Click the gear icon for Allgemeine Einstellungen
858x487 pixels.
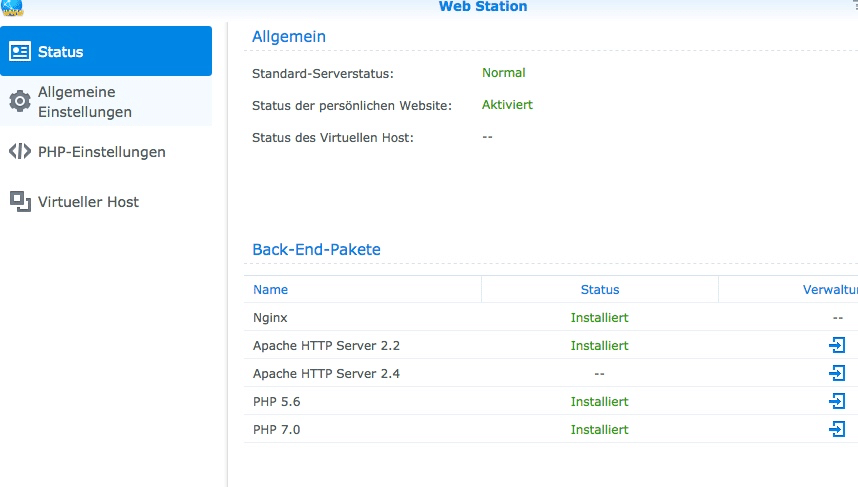click(20, 101)
